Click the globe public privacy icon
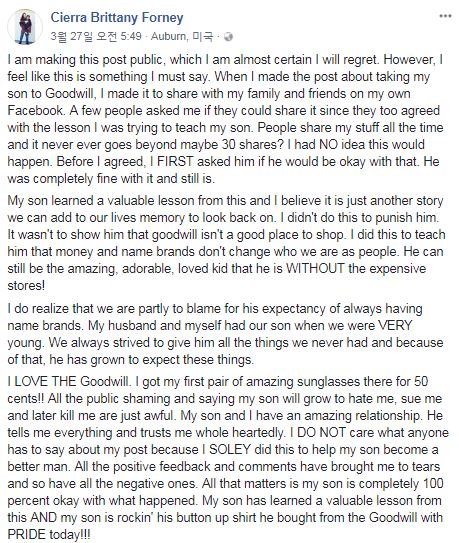Viewport: 459px width, 543px height. point(228,36)
